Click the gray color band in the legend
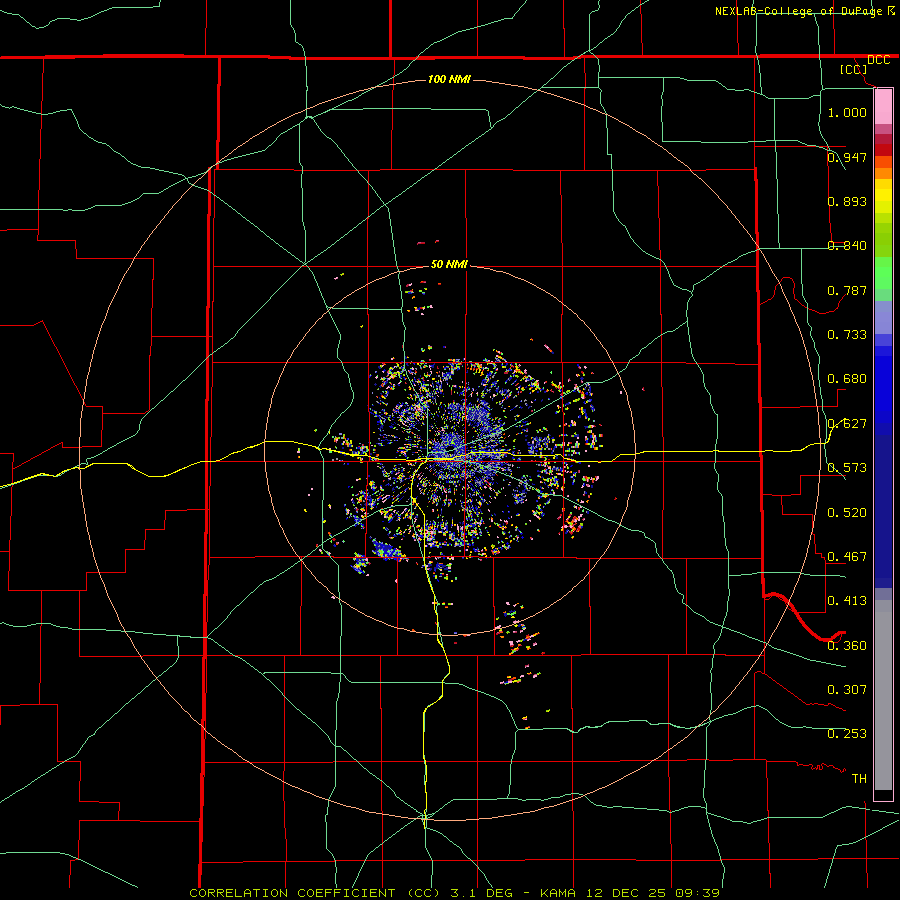The width and height of the screenshot is (900, 900). pyautogui.click(x=883, y=695)
